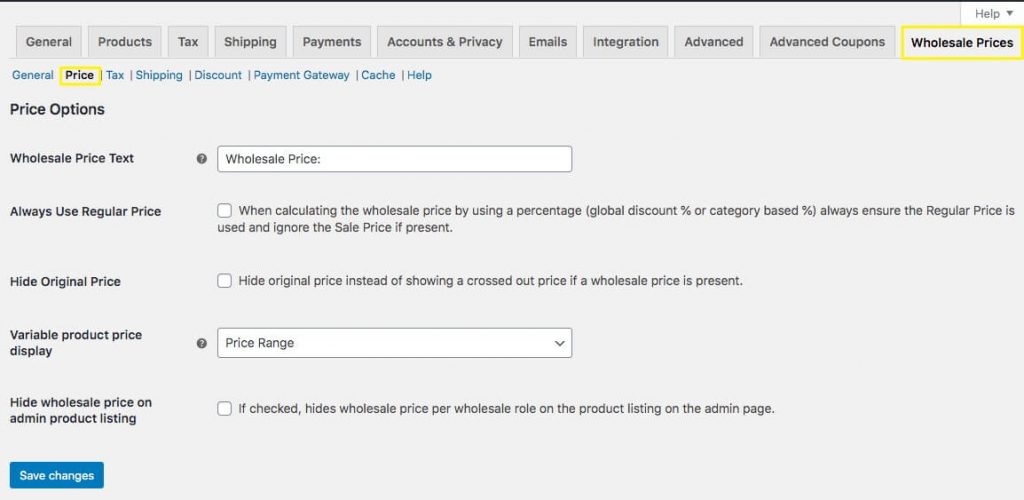Enable the Always Use Regular Price checkbox
Image resolution: width=1024 pixels, height=500 pixels.
[225, 211]
